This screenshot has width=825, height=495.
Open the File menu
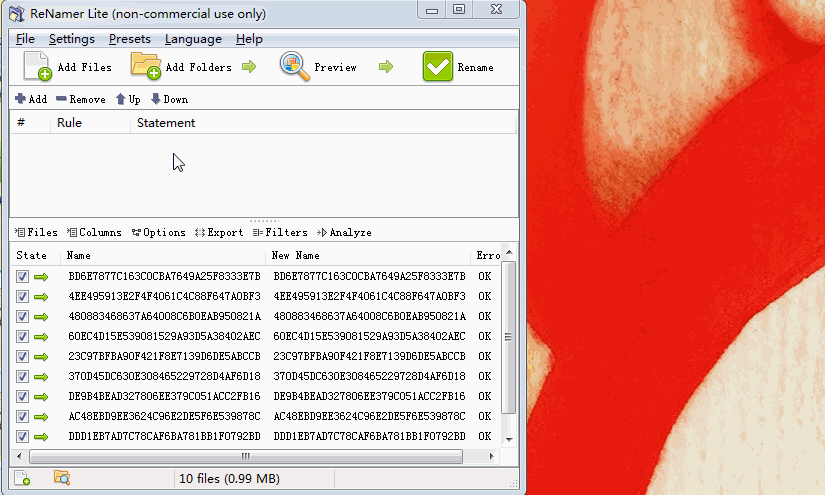point(25,39)
